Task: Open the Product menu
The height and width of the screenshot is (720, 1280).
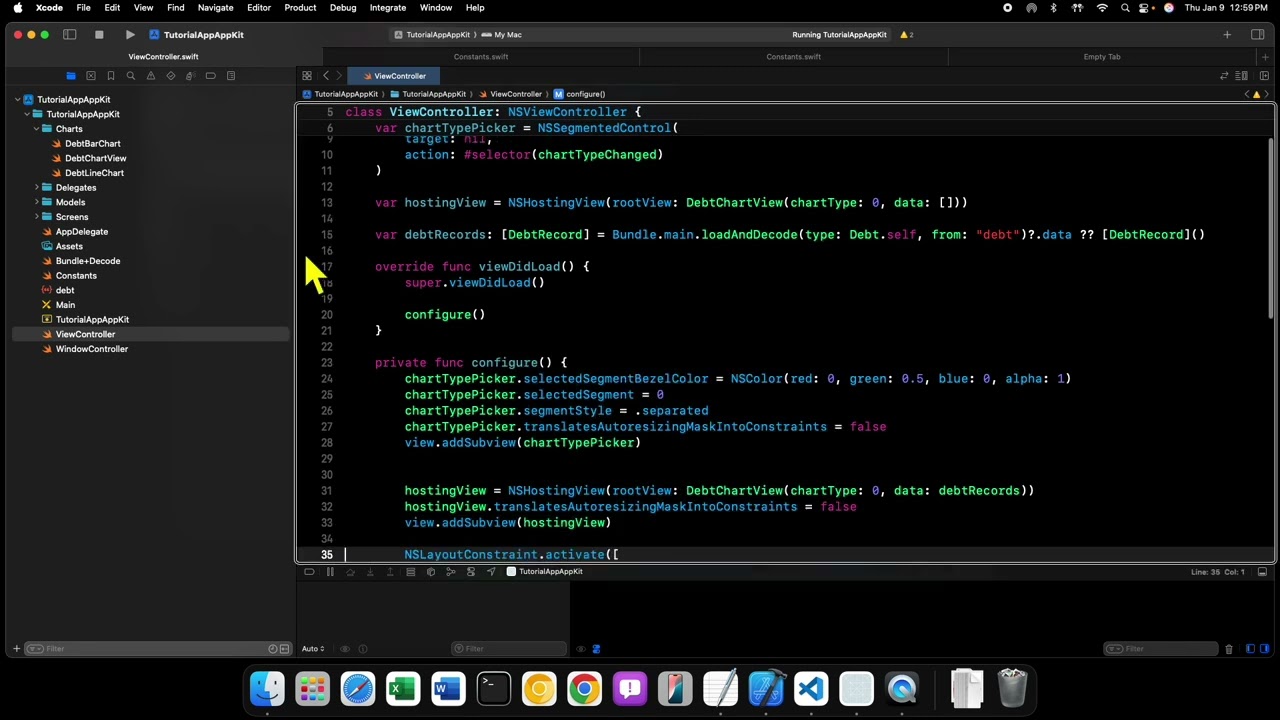Action: point(300,8)
